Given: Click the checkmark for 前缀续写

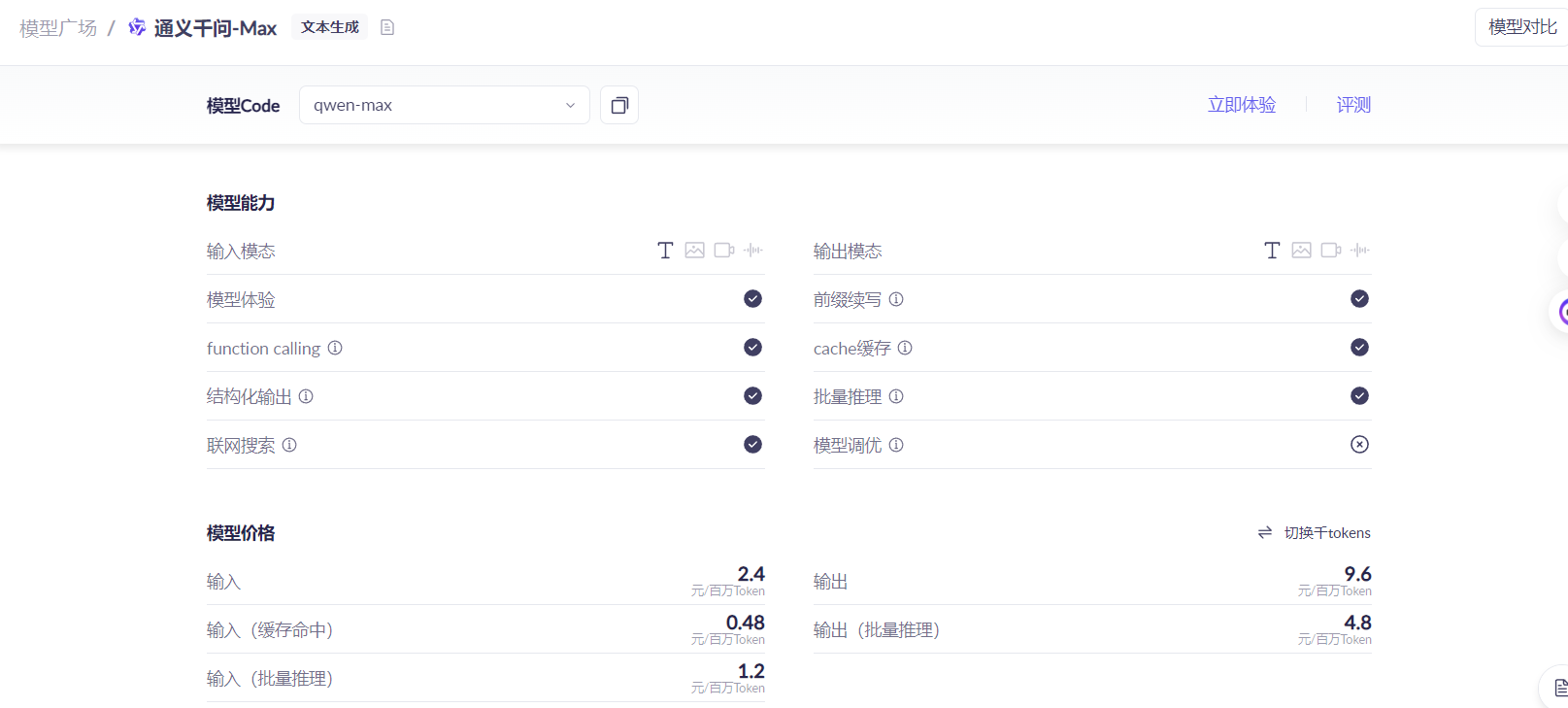Looking at the screenshot, I should (1359, 299).
